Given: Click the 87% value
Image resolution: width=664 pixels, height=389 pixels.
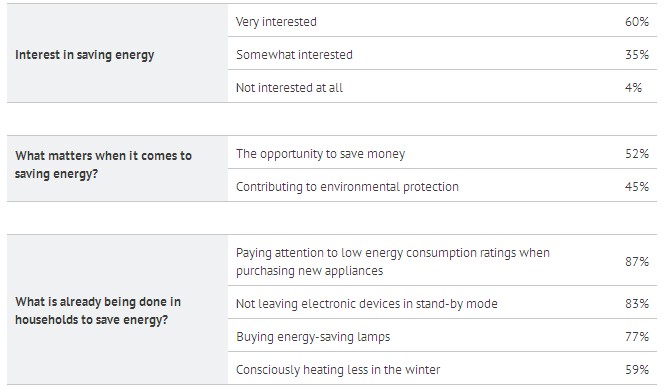Looking at the screenshot, I should click(636, 262).
